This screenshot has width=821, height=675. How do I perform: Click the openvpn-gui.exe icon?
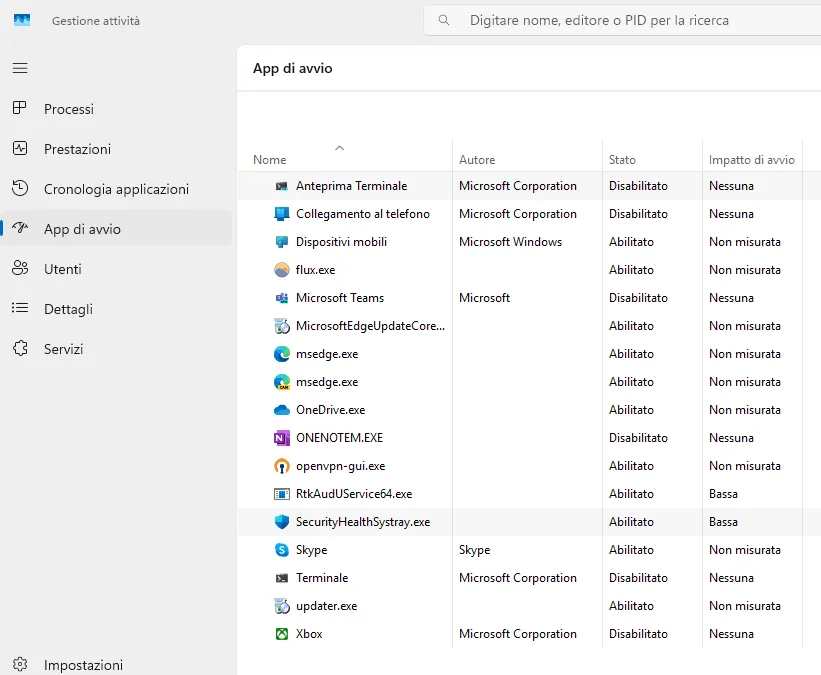coord(282,465)
